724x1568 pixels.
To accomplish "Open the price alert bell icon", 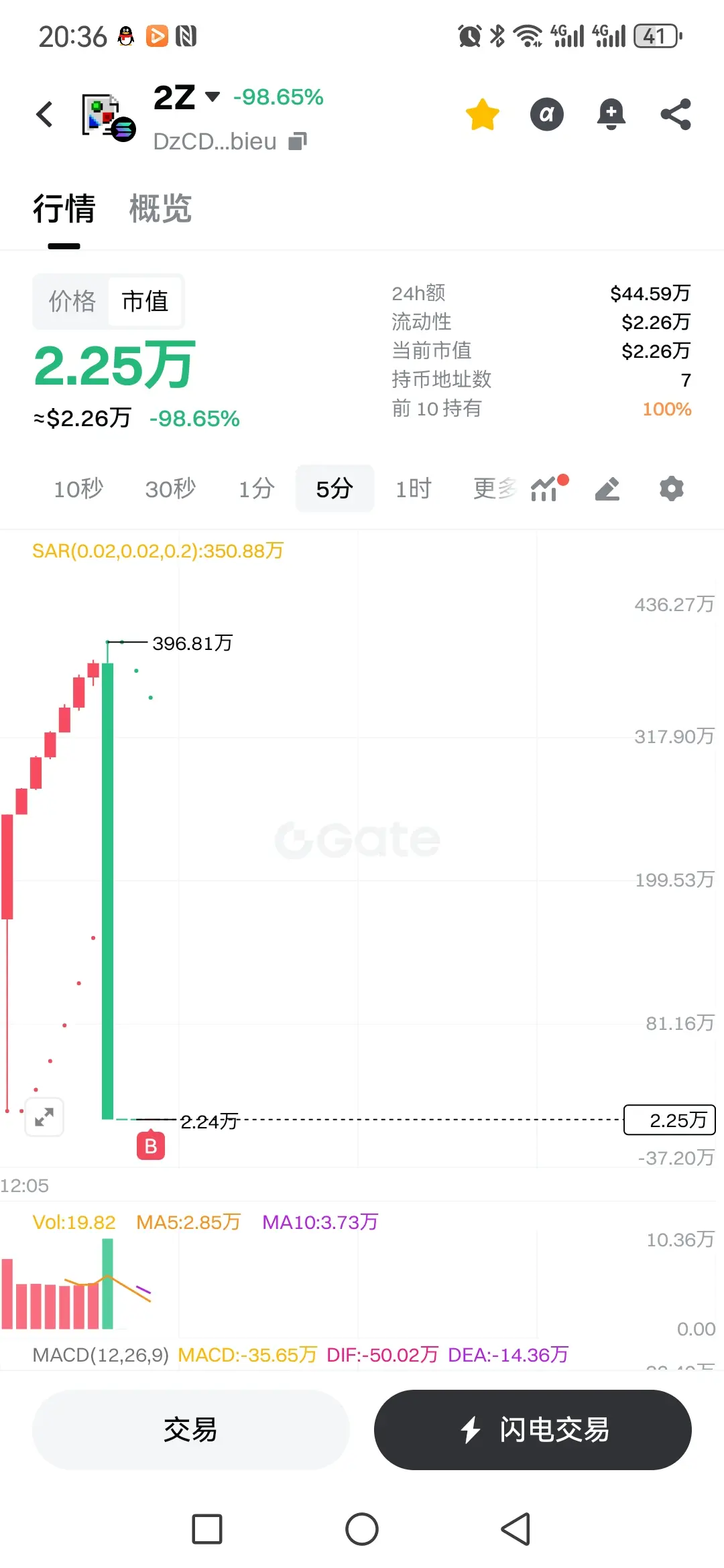I will tap(611, 114).
